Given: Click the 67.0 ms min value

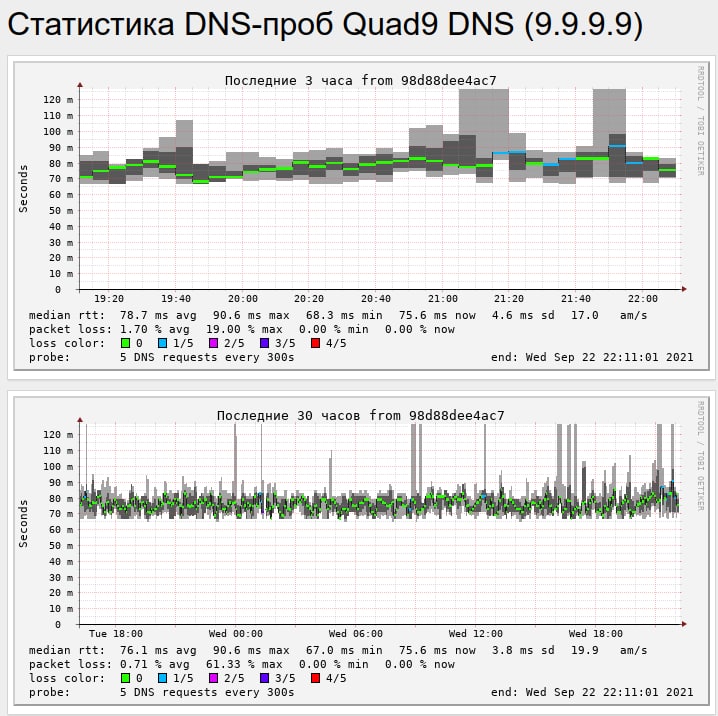Looking at the screenshot, I should click(x=344, y=651).
